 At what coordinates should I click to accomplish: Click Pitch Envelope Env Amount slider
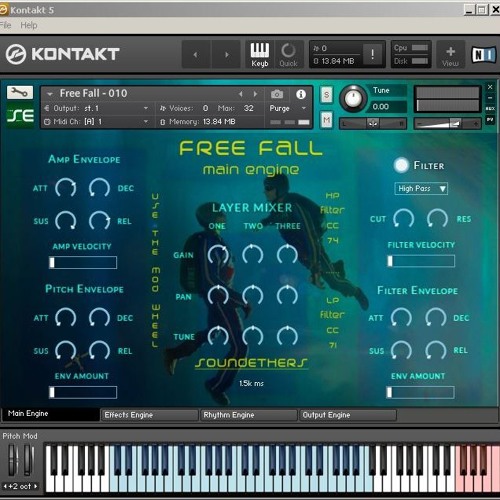83,392
